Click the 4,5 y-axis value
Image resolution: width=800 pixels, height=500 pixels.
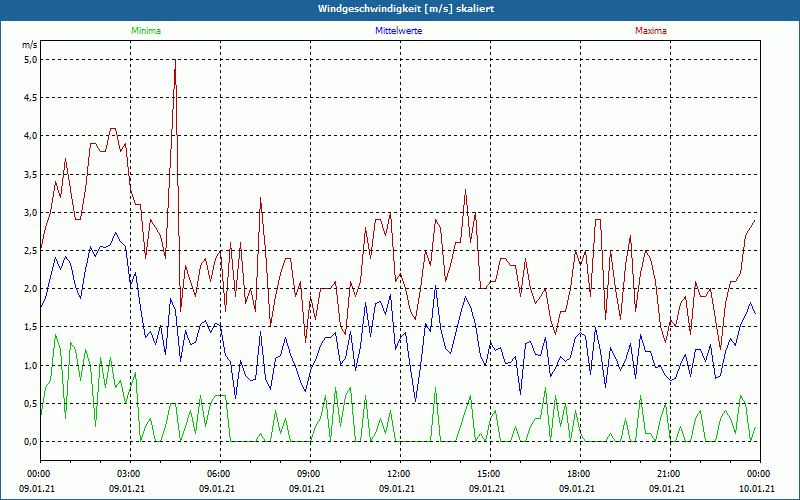(30, 98)
